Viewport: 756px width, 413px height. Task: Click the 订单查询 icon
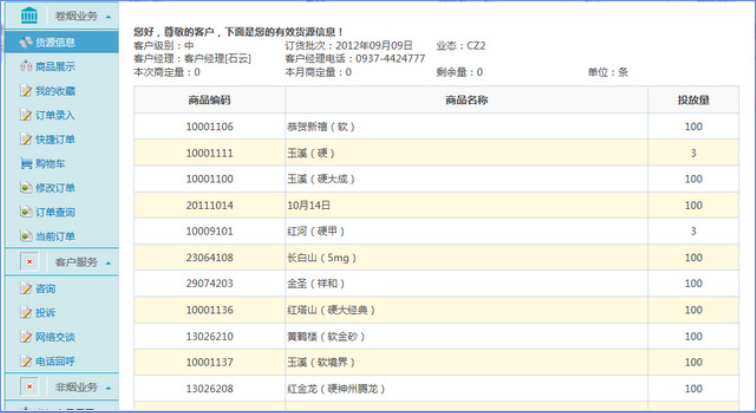[x=26, y=212]
